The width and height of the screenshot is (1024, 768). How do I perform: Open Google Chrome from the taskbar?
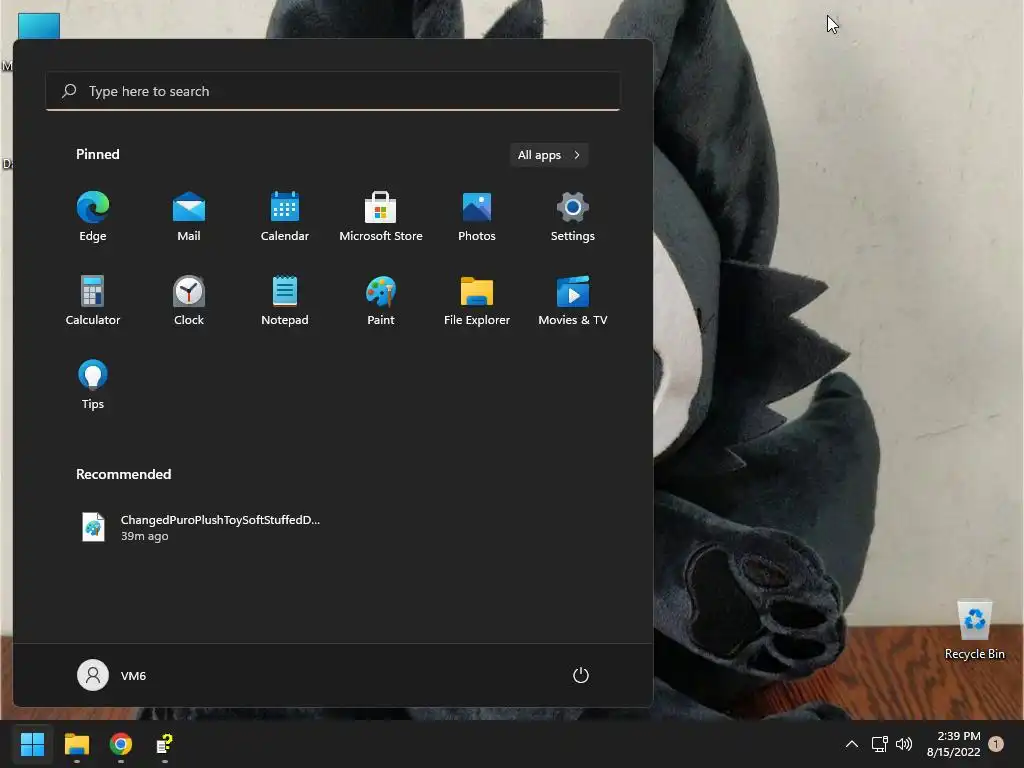coord(121,744)
